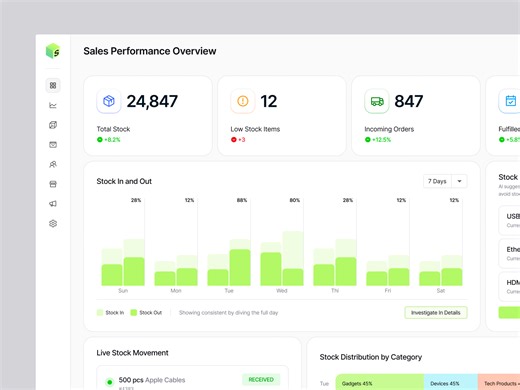The width and height of the screenshot is (520, 390).
Task: Click the green truck icon for Incoming Orders
Action: tap(377, 101)
